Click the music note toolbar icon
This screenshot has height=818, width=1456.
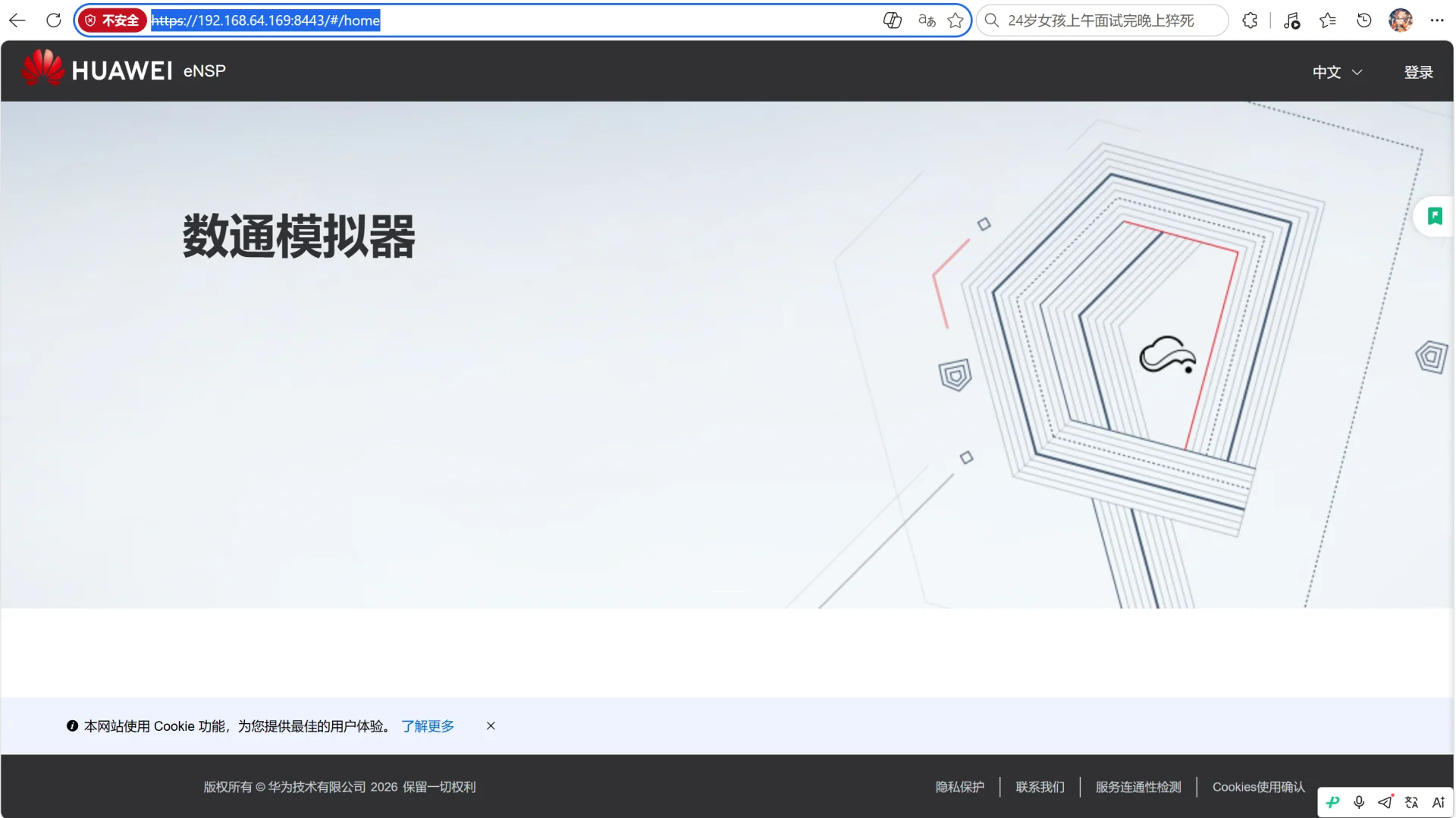pyautogui.click(x=1292, y=20)
